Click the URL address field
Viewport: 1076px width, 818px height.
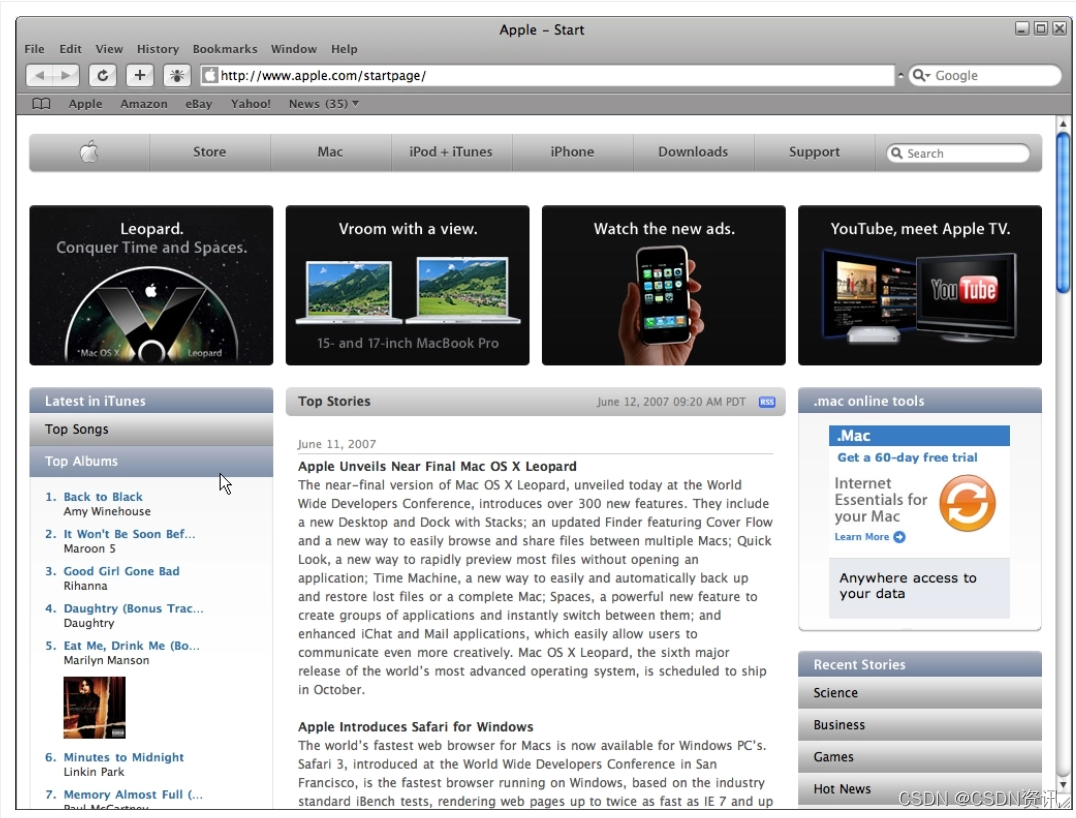(547, 75)
